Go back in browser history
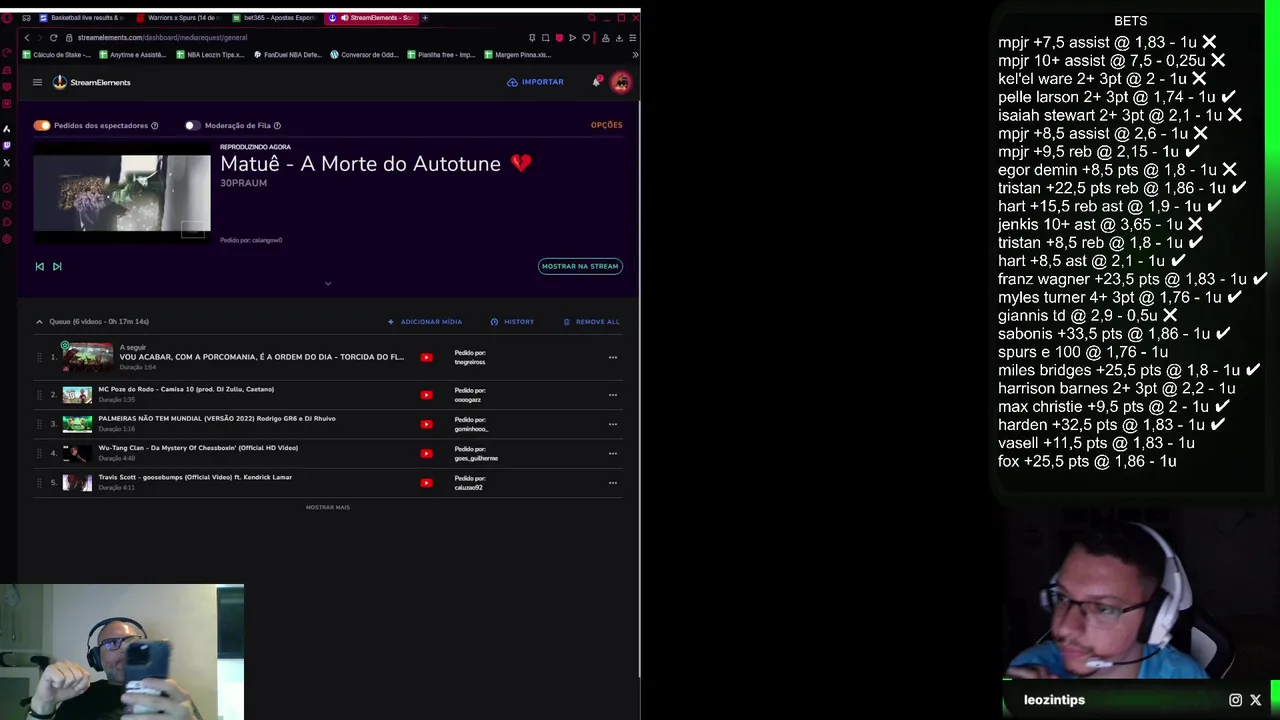 coord(27,37)
